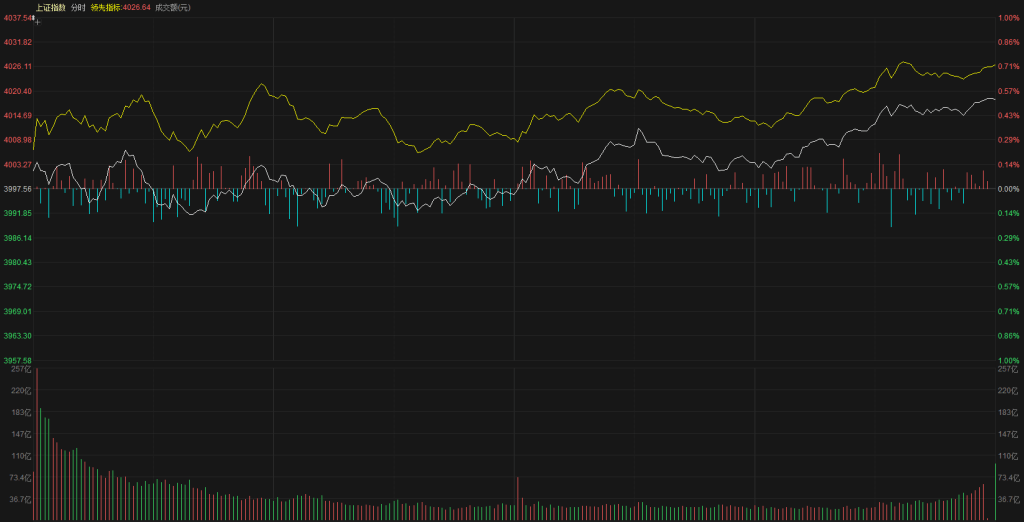The image size is (1024, 522).
Task: Click the 4008.98 price axis label
Action: 17,140
